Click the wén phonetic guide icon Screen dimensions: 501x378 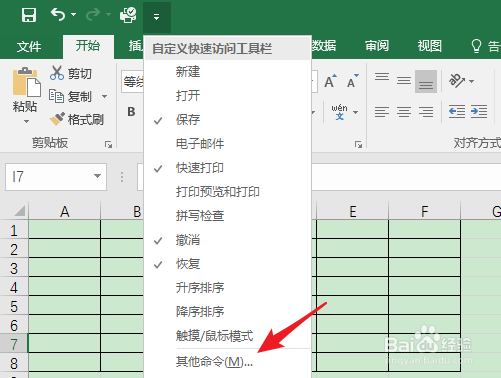click(x=339, y=112)
